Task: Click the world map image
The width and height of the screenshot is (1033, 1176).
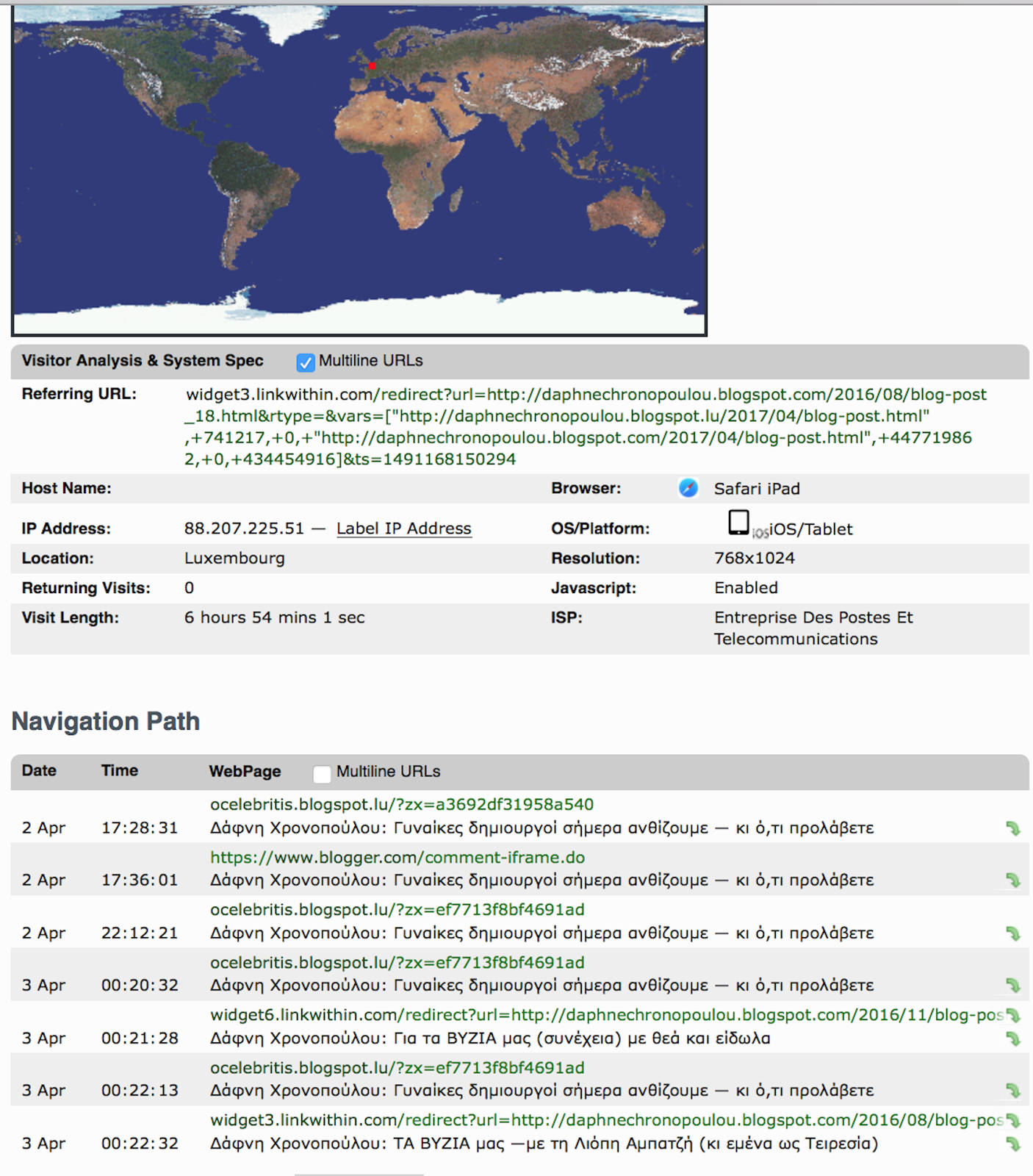Action: 359,171
